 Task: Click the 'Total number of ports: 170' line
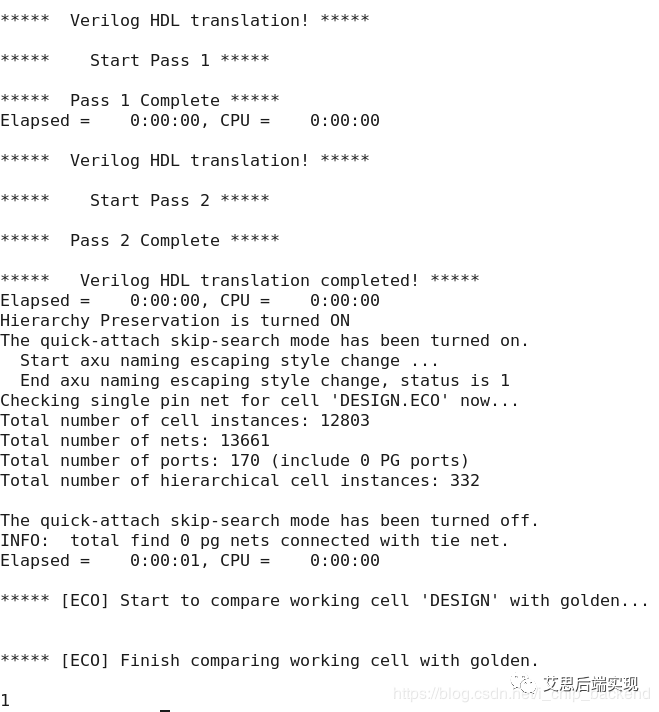coord(235,460)
